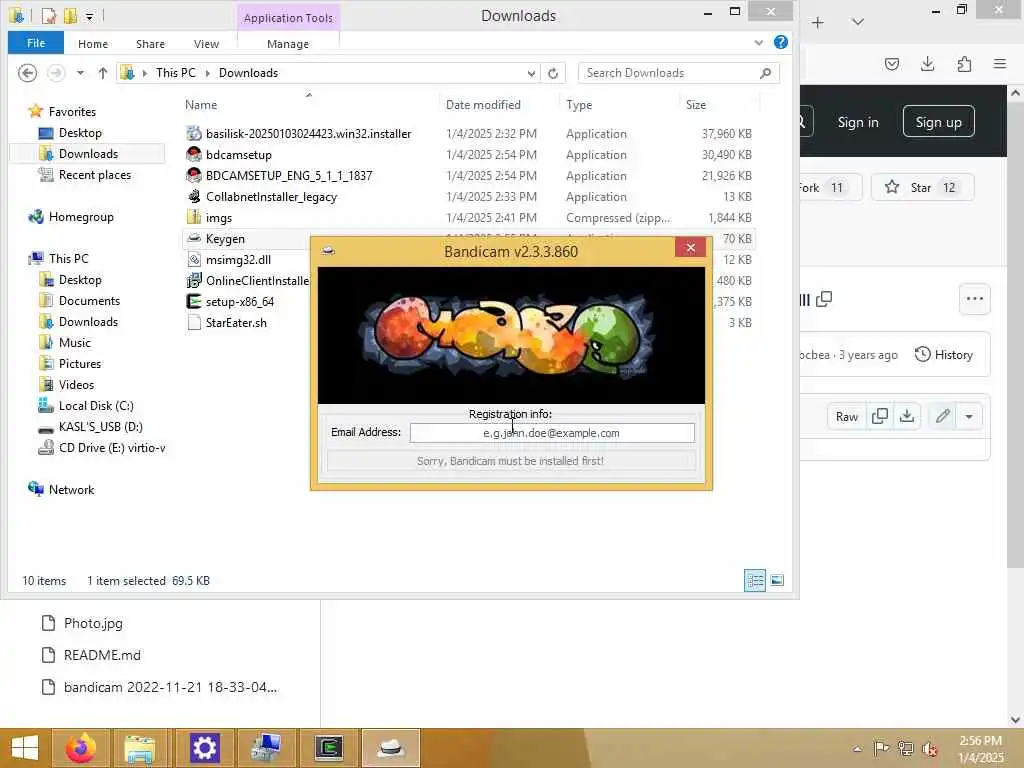Open Firefox extensions puzzle icon
Image resolution: width=1024 pixels, height=768 pixels.
point(964,63)
